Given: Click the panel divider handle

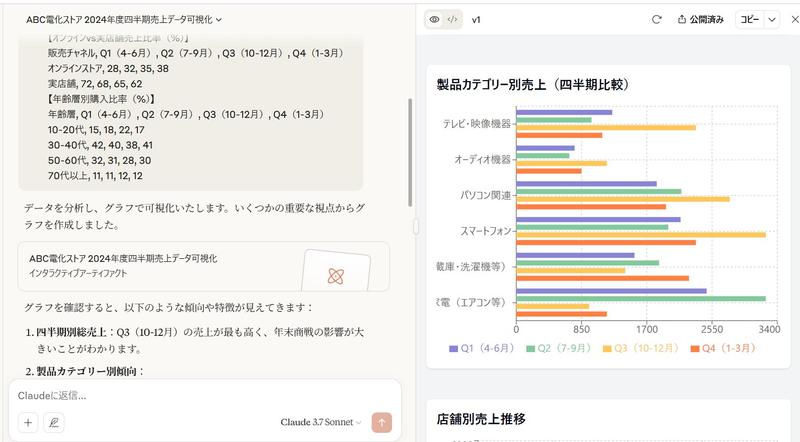Looking at the screenshot, I should point(416,227).
